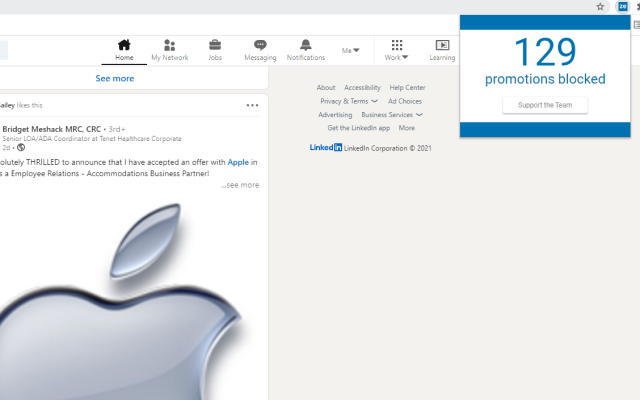Image resolution: width=640 pixels, height=400 pixels.
Task: Click Get the LinkedIn app link
Action: coord(359,128)
